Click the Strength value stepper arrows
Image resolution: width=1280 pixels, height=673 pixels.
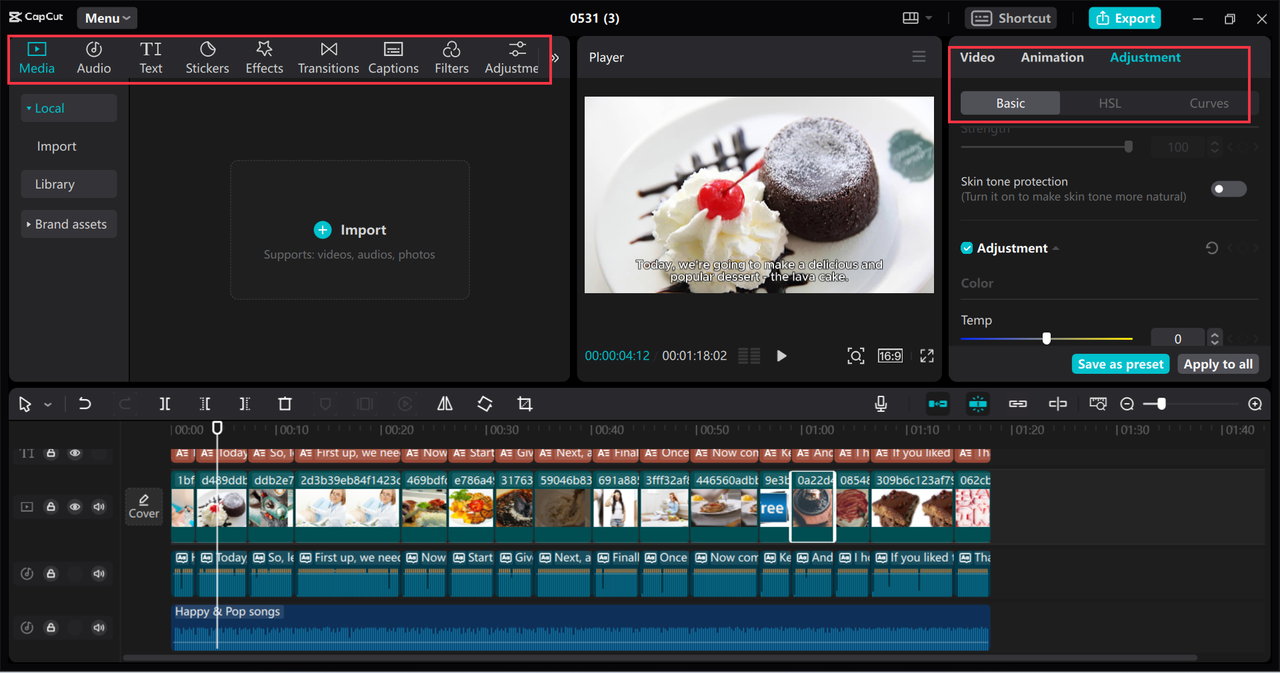coord(1215,147)
